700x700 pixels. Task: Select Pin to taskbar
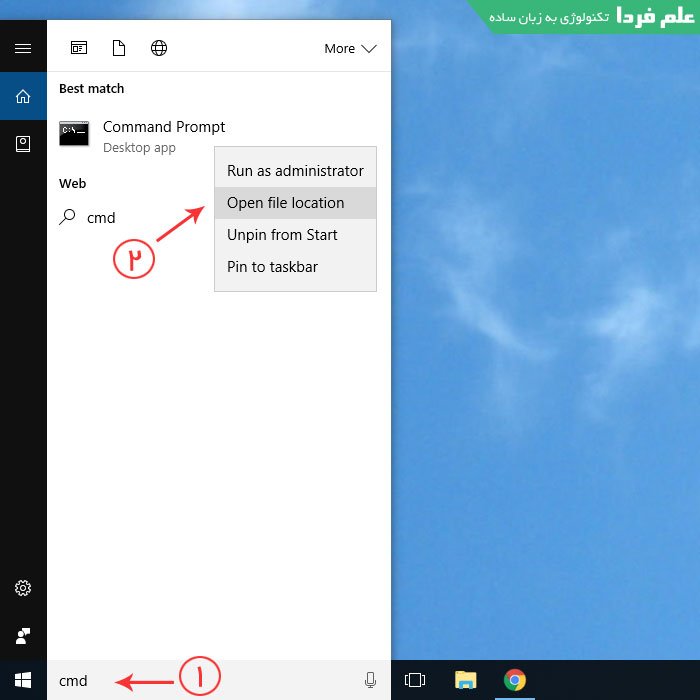point(295,267)
